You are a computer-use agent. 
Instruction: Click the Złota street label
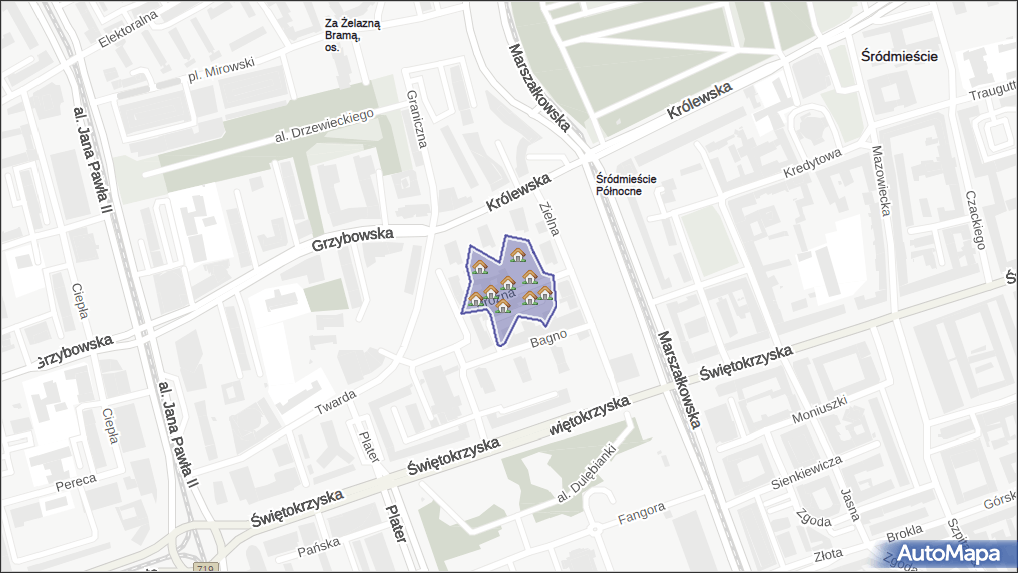[x=828, y=555]
